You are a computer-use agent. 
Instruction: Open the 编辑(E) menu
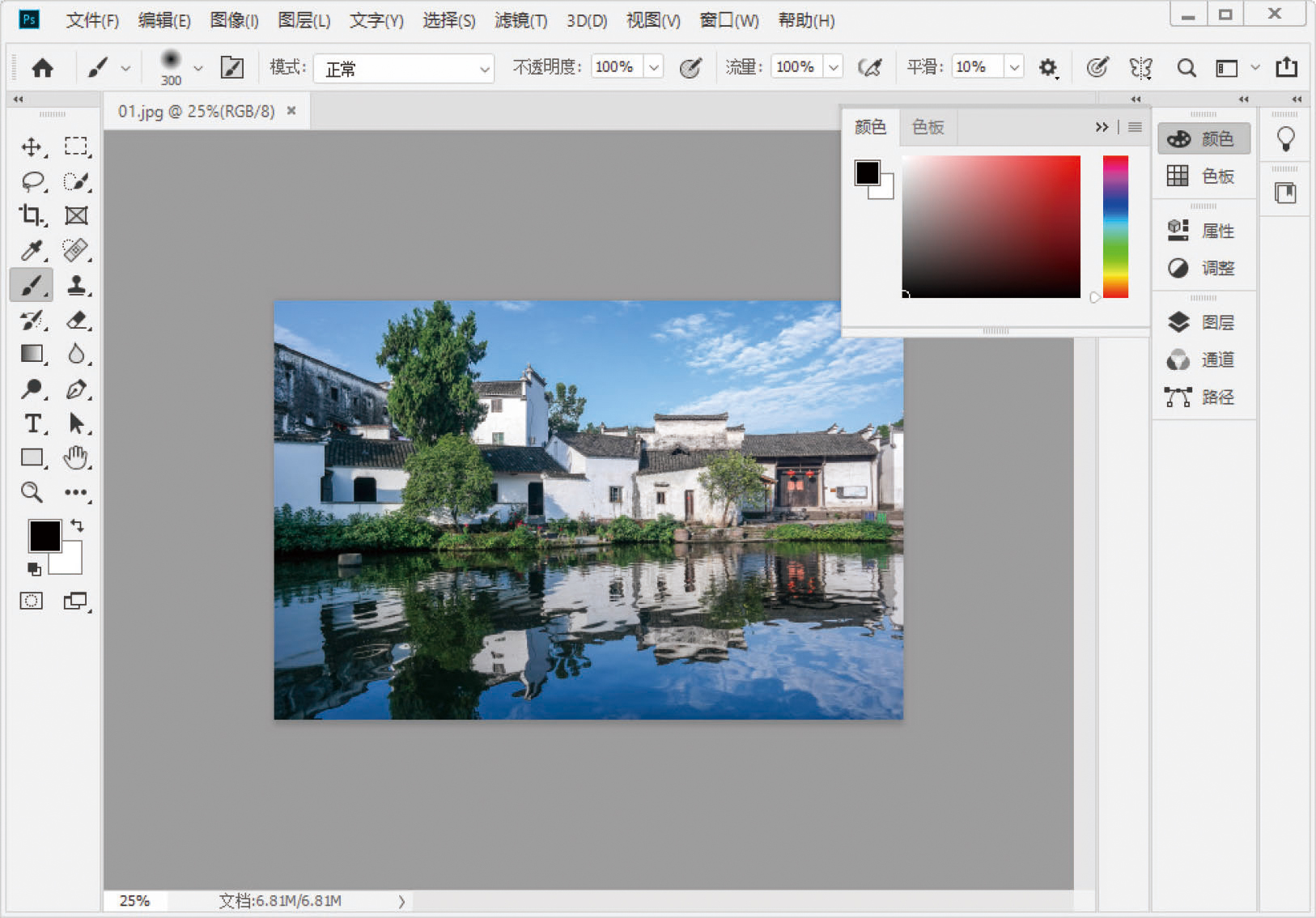click(164, 20)
